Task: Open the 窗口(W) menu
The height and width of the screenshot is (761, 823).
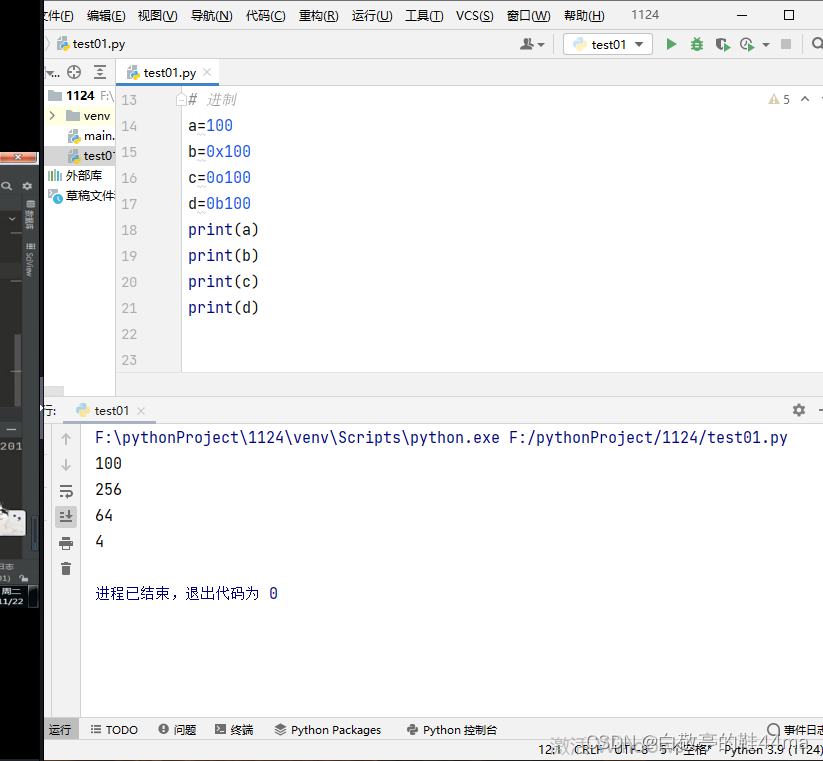Action: [529, 16]
